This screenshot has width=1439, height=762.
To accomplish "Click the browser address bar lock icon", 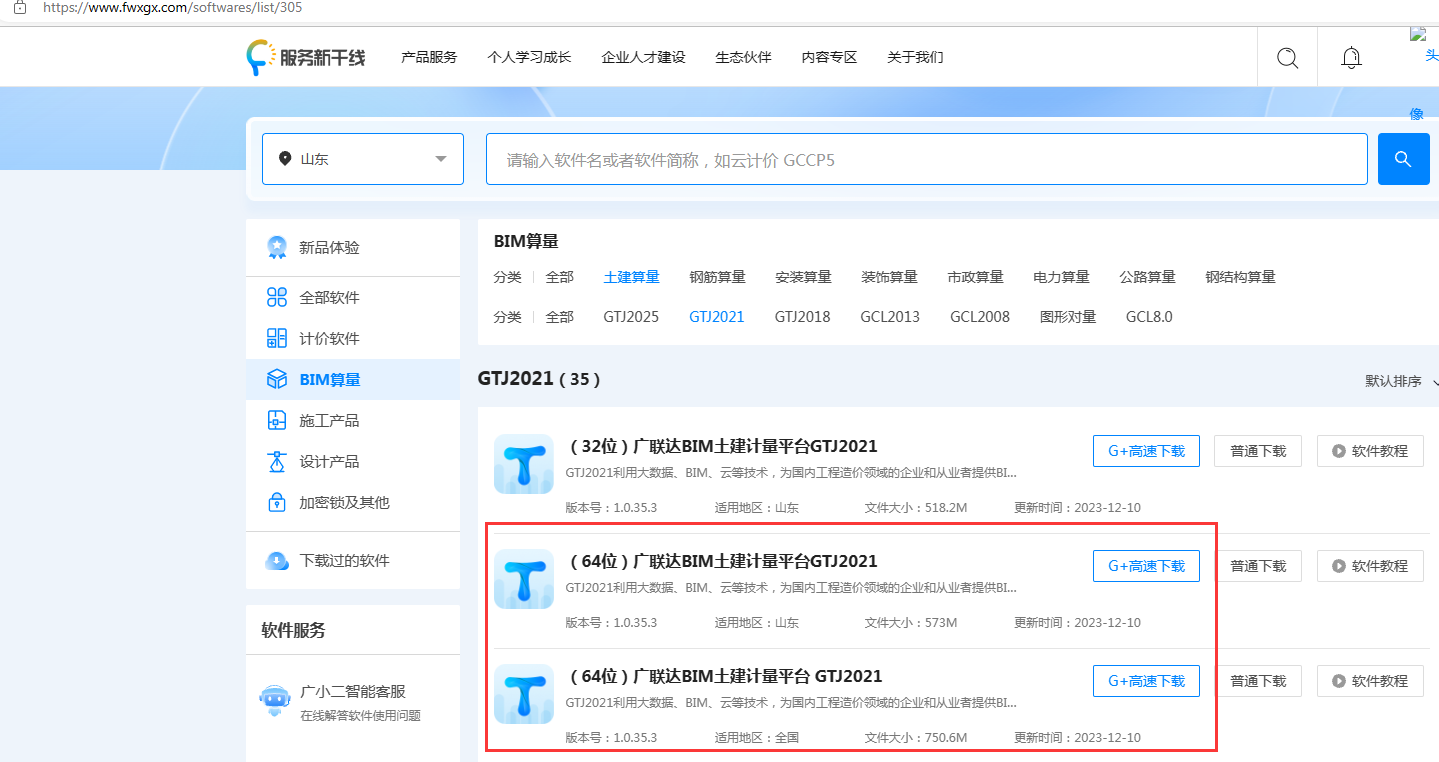I will (x=19, y=7).
